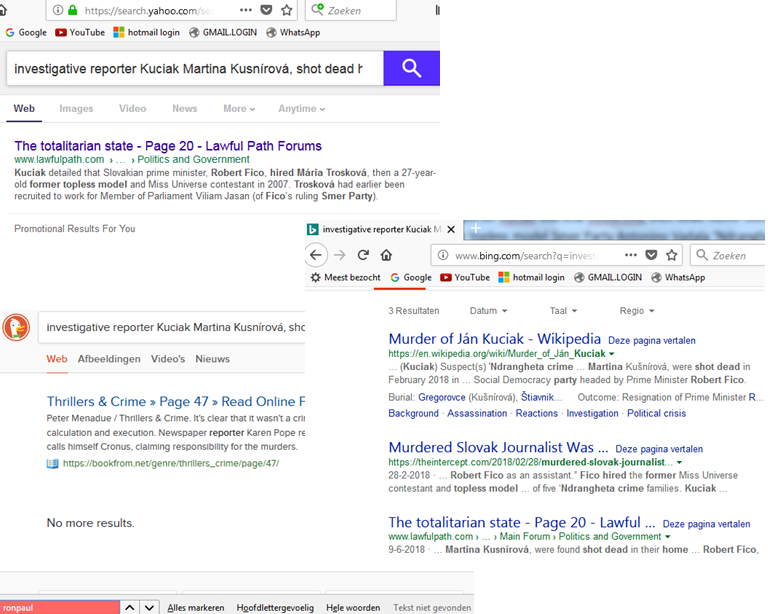Click the Bing address bar URL
The image size is (768, 614).
coord(526,256)
